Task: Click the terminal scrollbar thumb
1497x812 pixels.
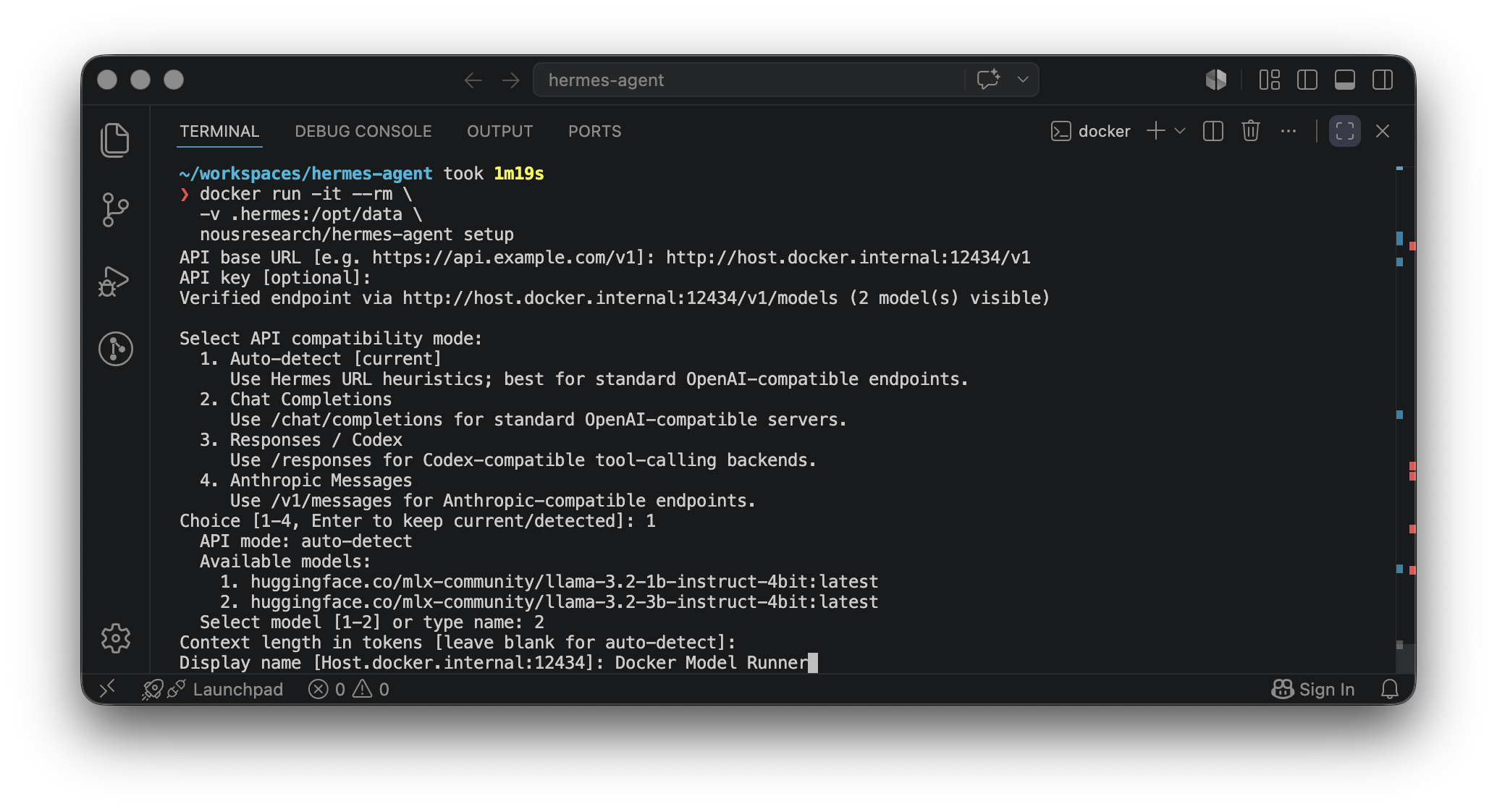Action: pyautogui.click(x=1404, y=658)
